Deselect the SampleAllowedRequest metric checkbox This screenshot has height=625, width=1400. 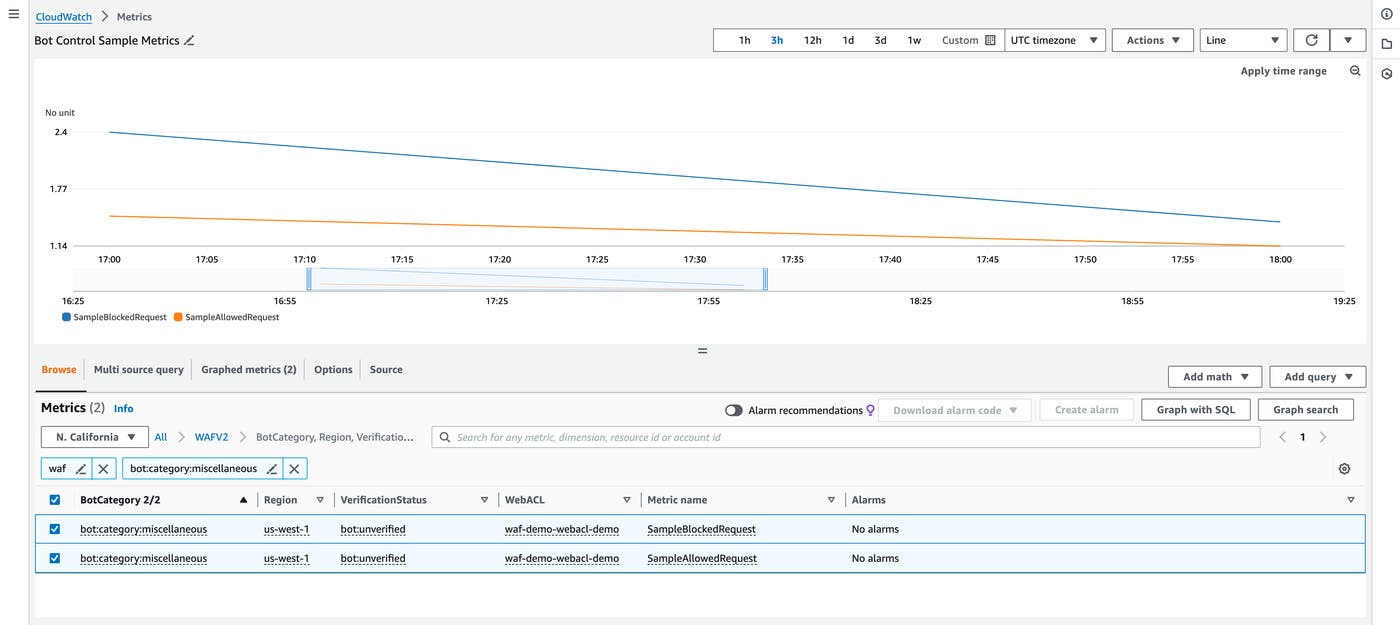pyautogui.click(x=55, y=558)
